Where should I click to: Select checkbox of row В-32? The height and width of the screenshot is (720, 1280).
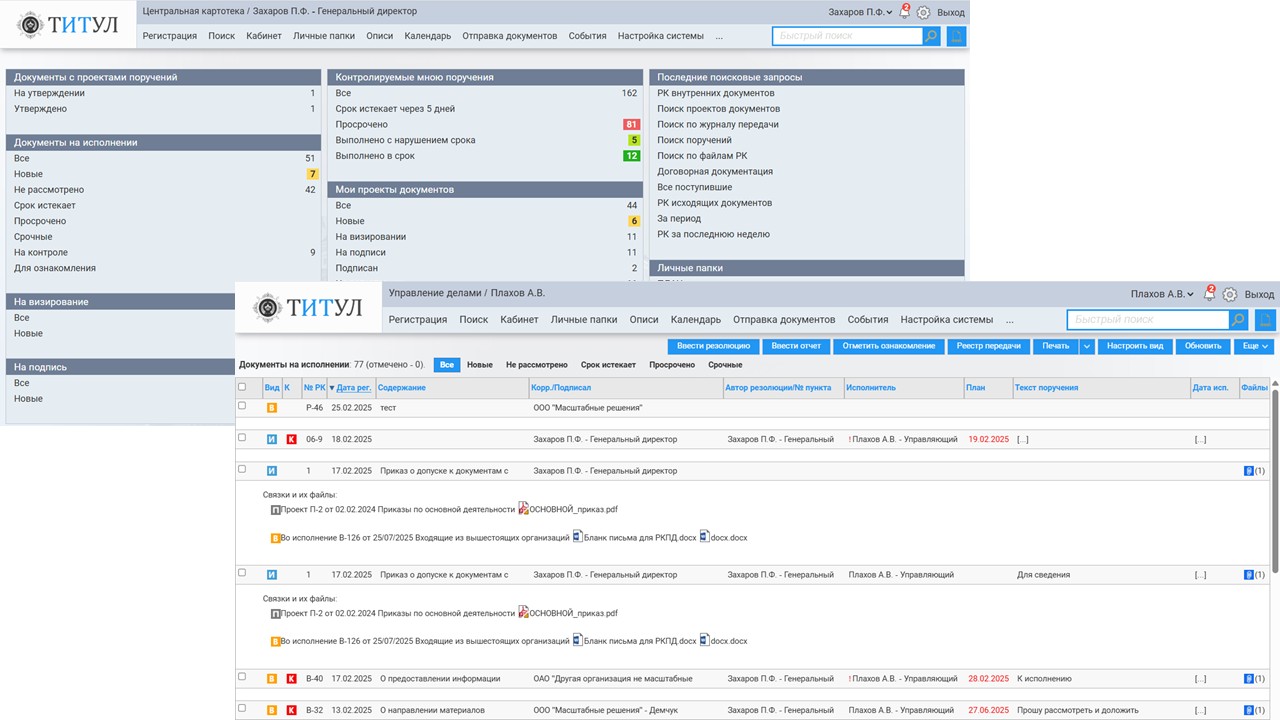coord(242,709)
